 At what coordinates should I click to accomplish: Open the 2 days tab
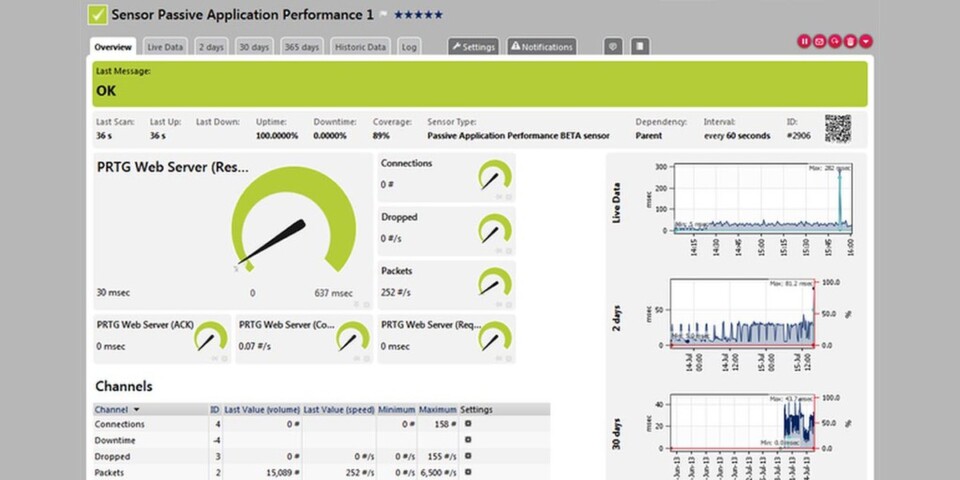211,47
